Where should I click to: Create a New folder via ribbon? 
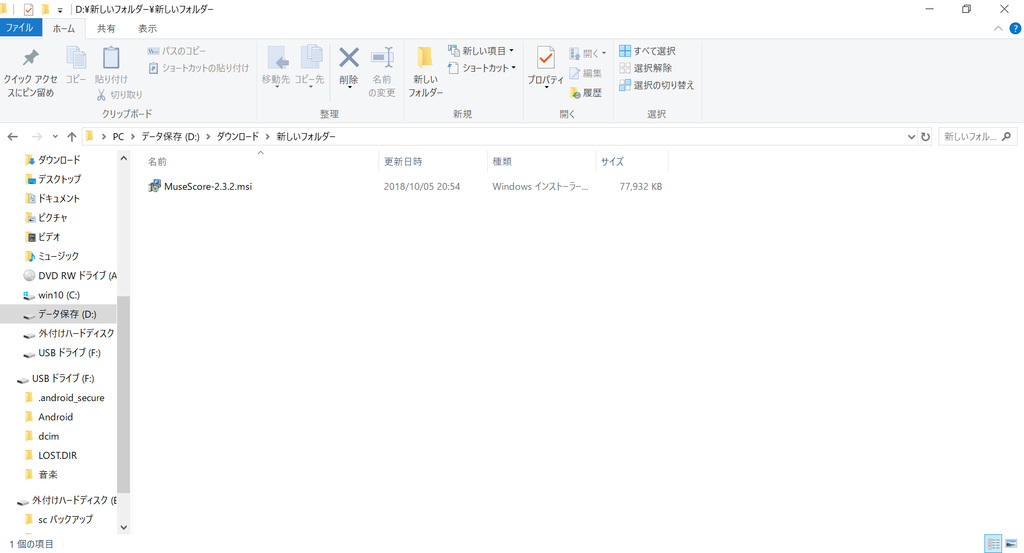426,71
